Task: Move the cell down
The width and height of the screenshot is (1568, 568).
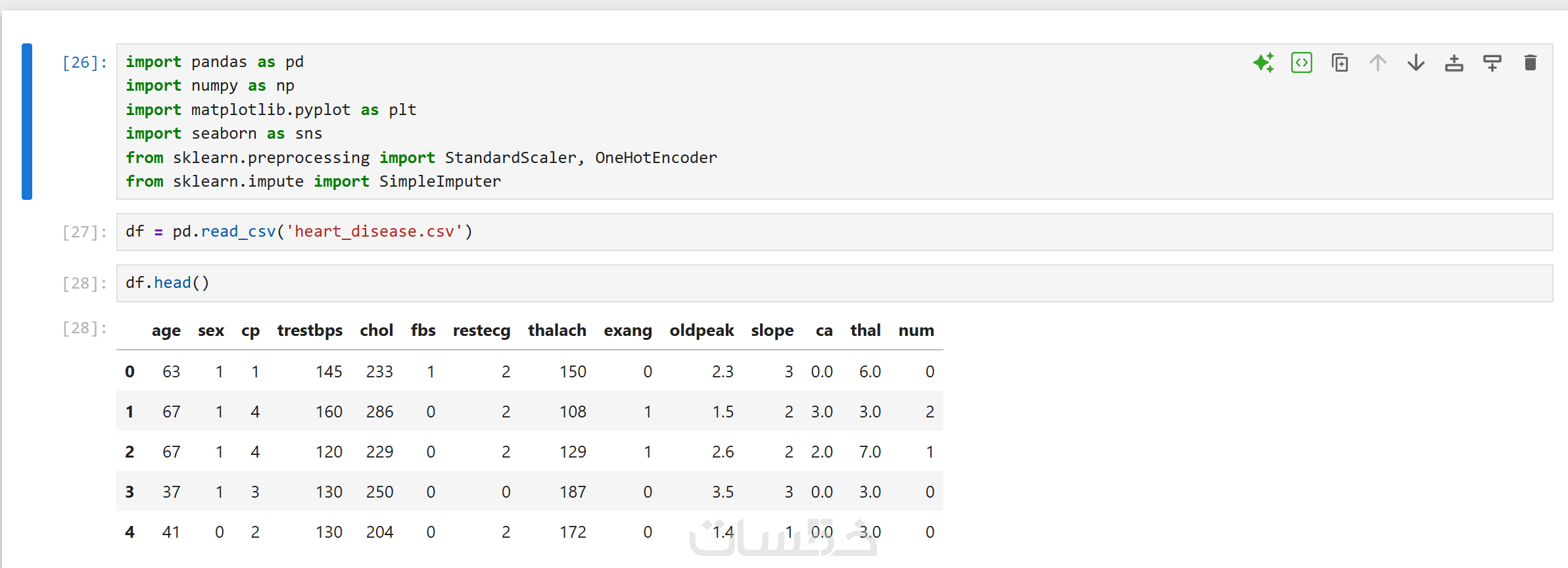Action: 1415,63
